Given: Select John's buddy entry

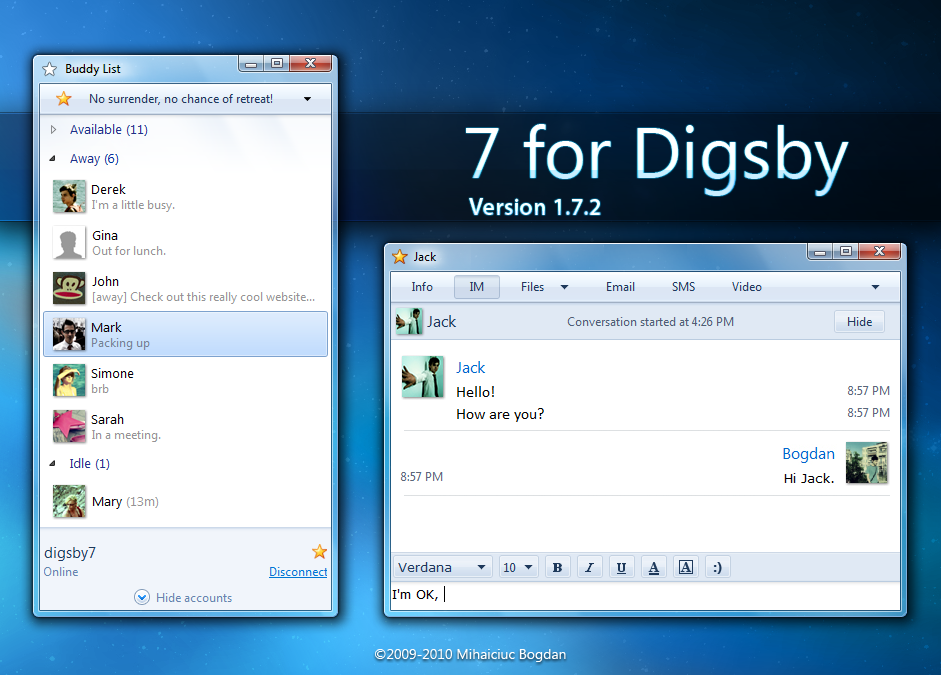Looking at the screenshot, I should click(x=185, y=289).
